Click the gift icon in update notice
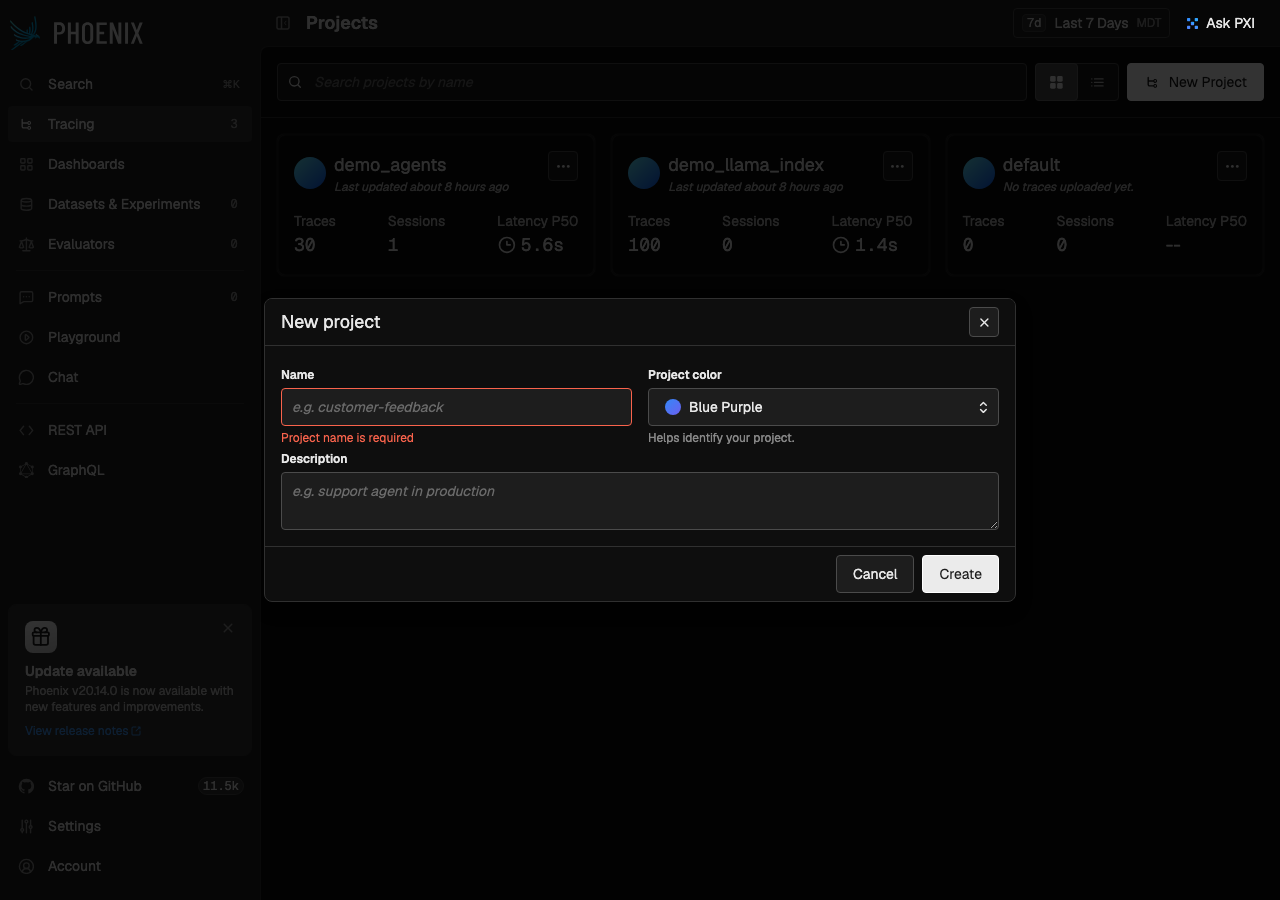Image resolution: width=1280 pixels, height=900 pixels. tap(41, 637)
